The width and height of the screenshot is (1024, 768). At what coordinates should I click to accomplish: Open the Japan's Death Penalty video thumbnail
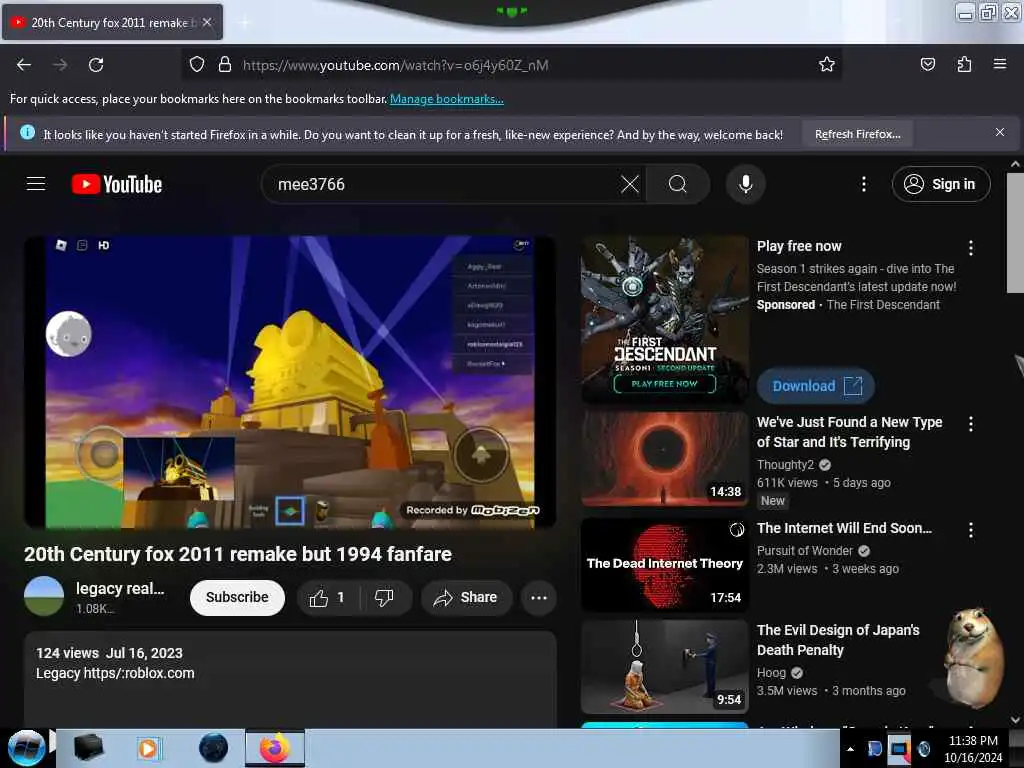tap(665, 667)
